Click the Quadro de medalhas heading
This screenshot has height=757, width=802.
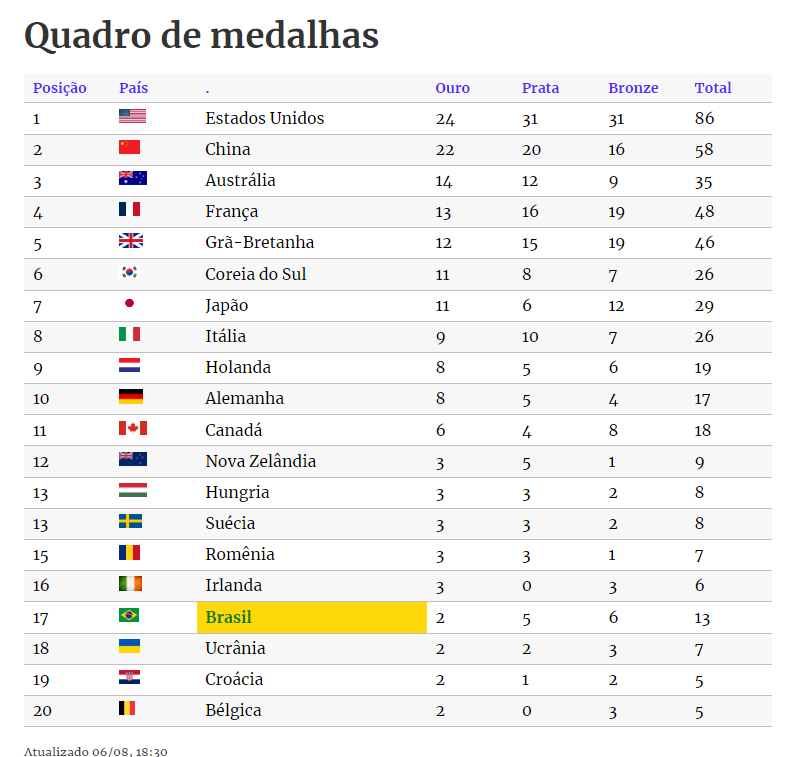click(x=201, y=36)
